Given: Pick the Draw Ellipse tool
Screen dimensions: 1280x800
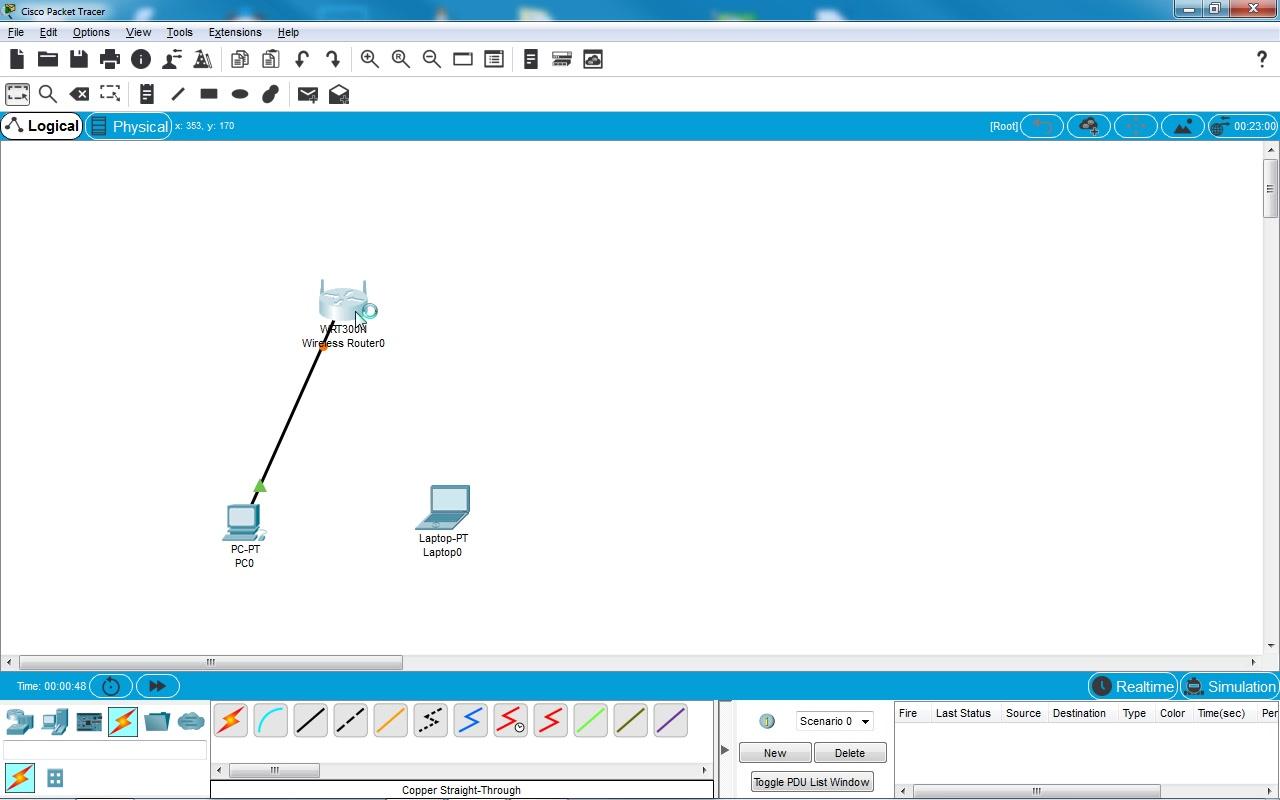Looking at the screenshot, I should [239, 94].
